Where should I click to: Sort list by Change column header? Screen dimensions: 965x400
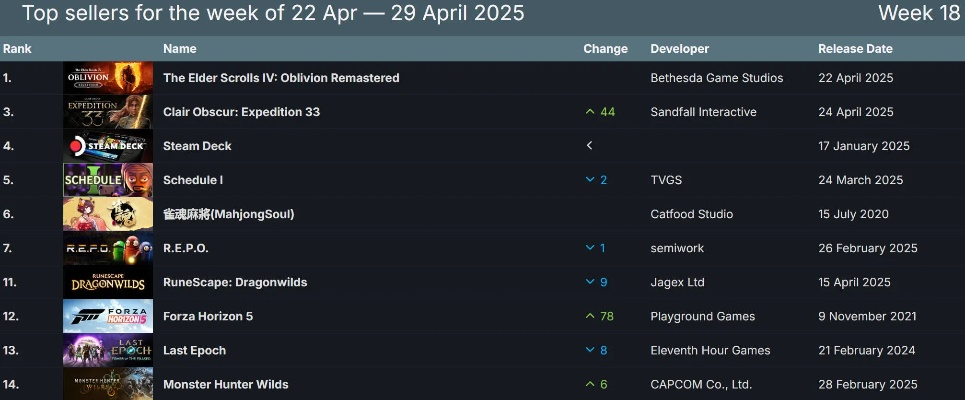[605, 49]
